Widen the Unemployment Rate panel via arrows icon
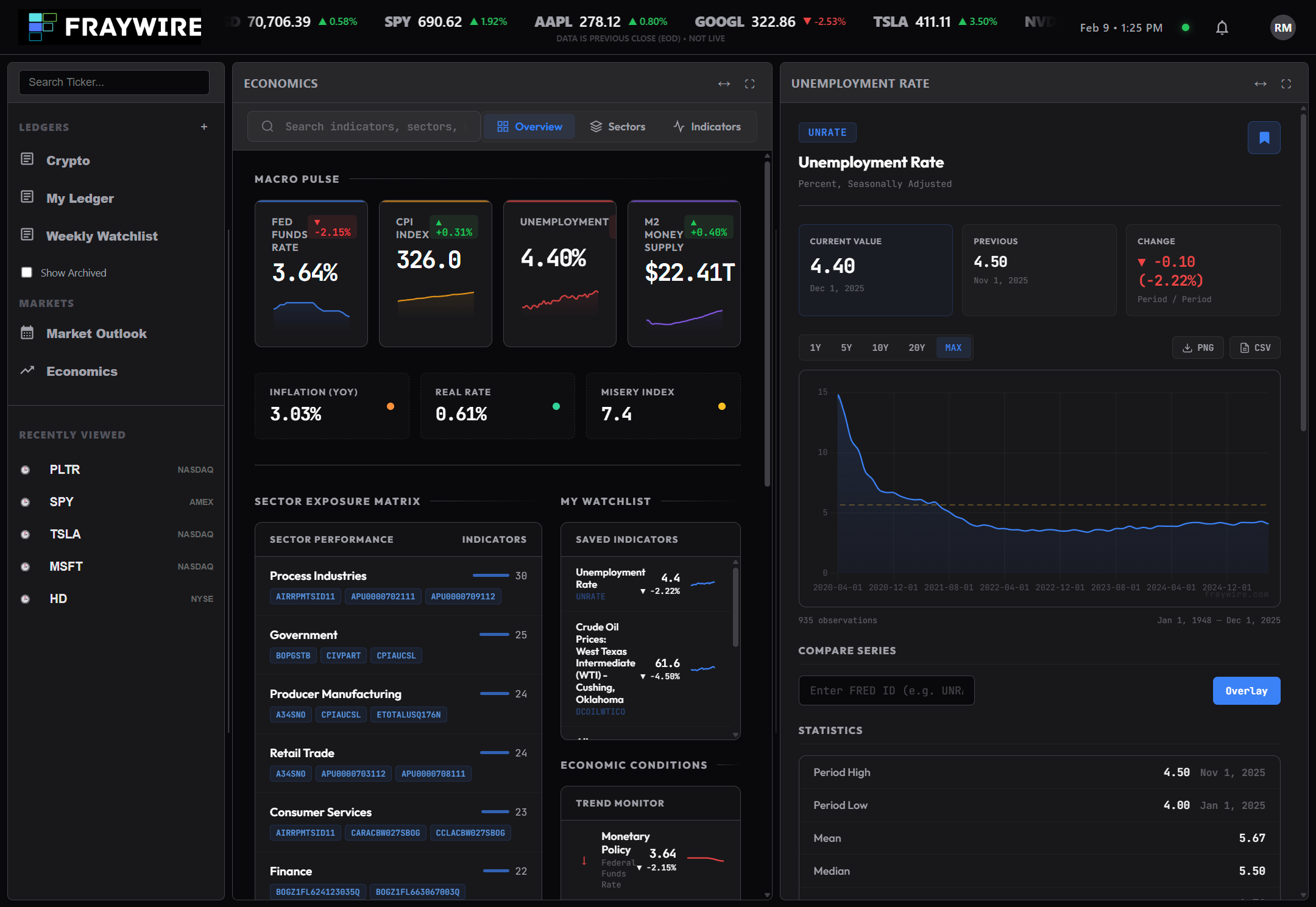The image size is (1316, 907). (x=1260, y=83)
